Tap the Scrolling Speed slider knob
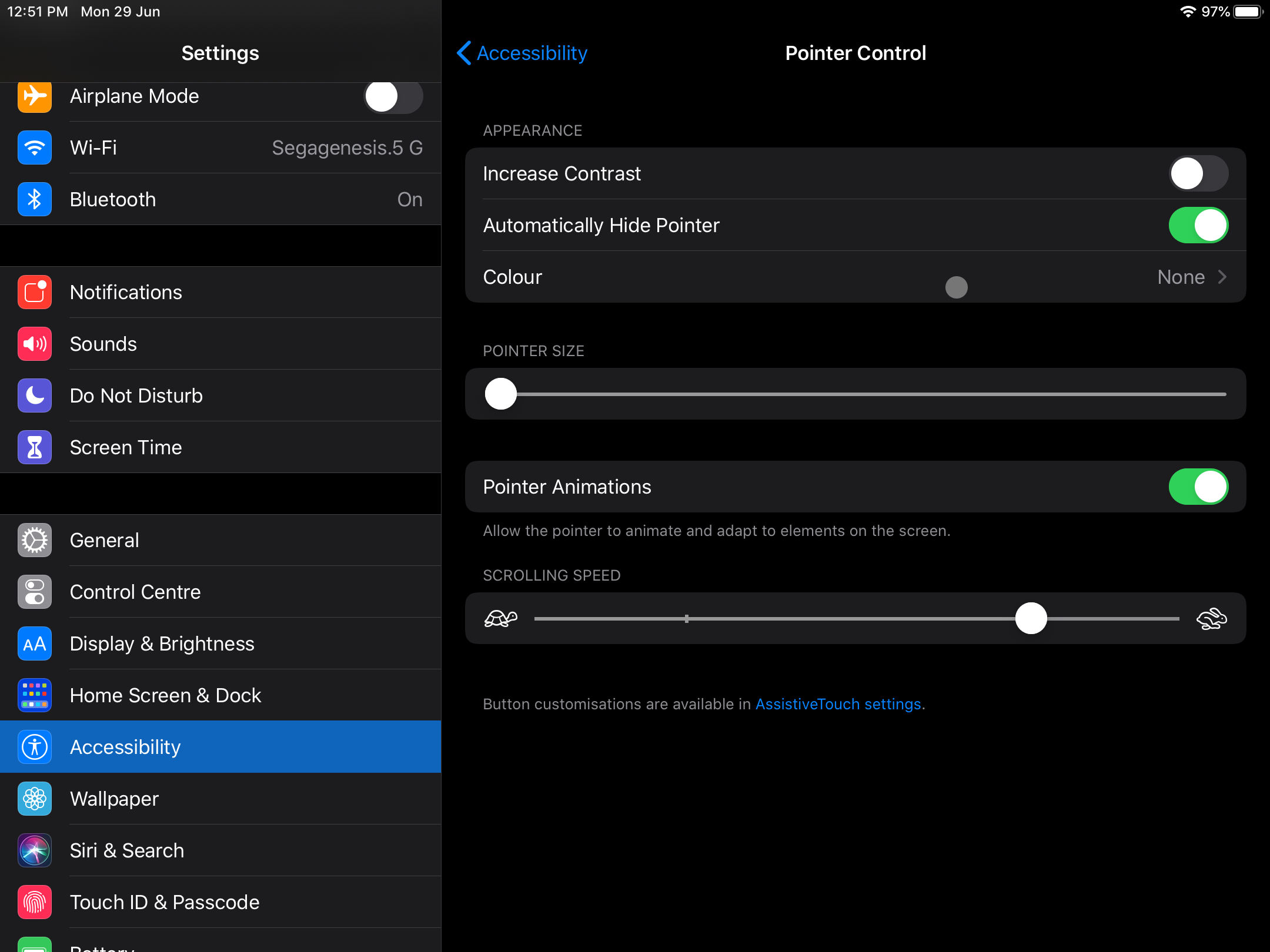1270x952 pixels. (x=1031, y=618)
